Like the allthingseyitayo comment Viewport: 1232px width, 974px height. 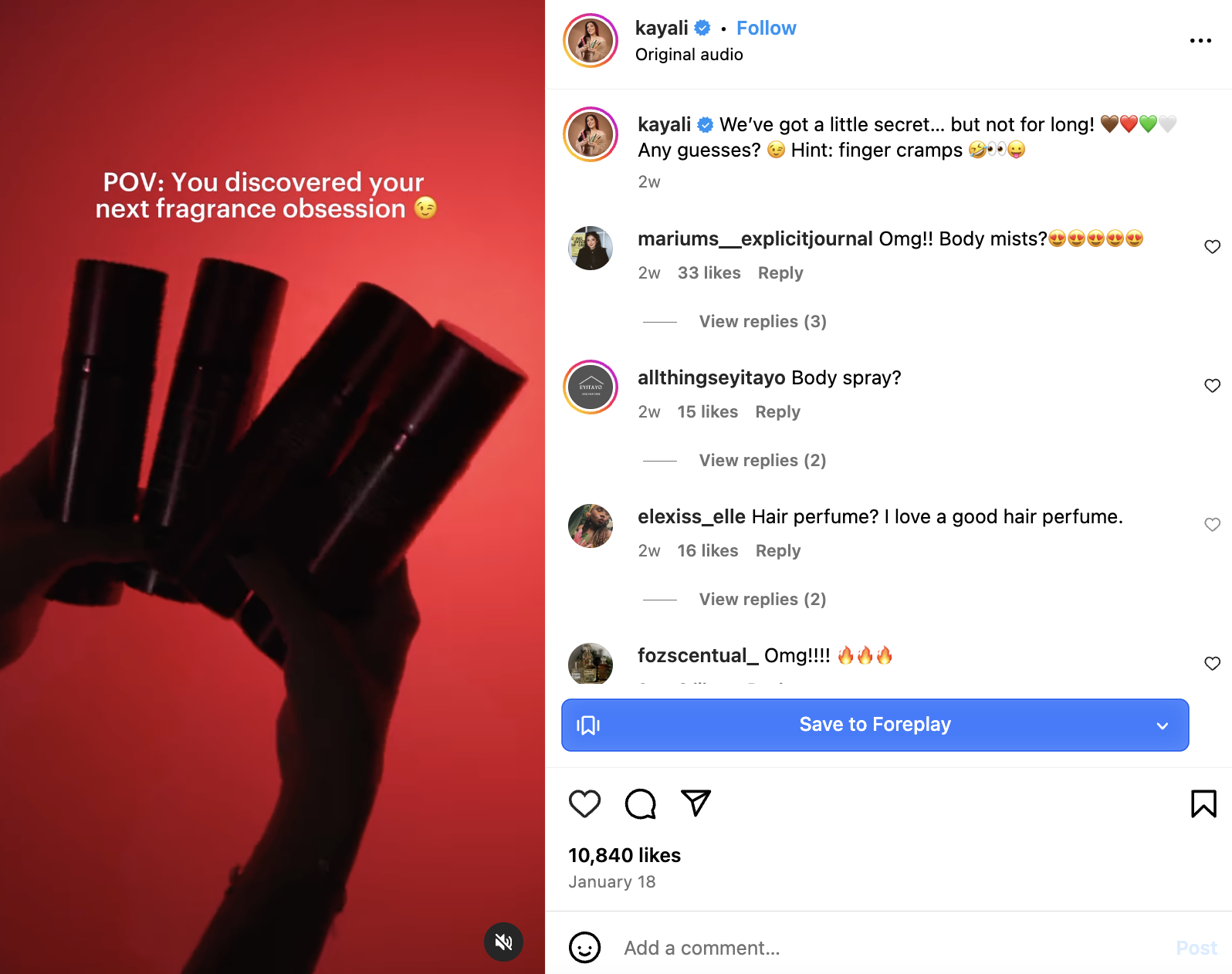click(1212, 386)
